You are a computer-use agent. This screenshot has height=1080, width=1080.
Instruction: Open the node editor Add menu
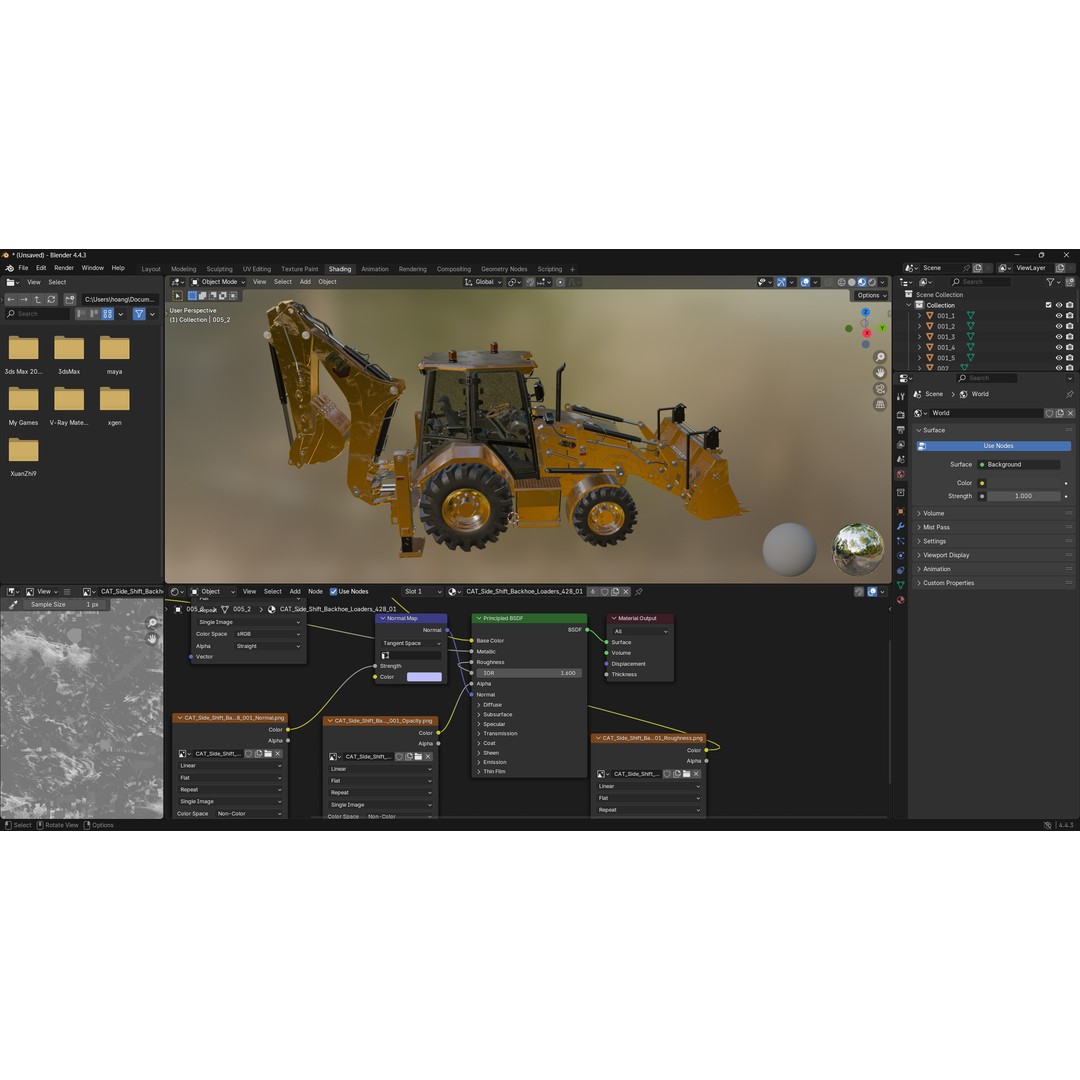point(295,592)
